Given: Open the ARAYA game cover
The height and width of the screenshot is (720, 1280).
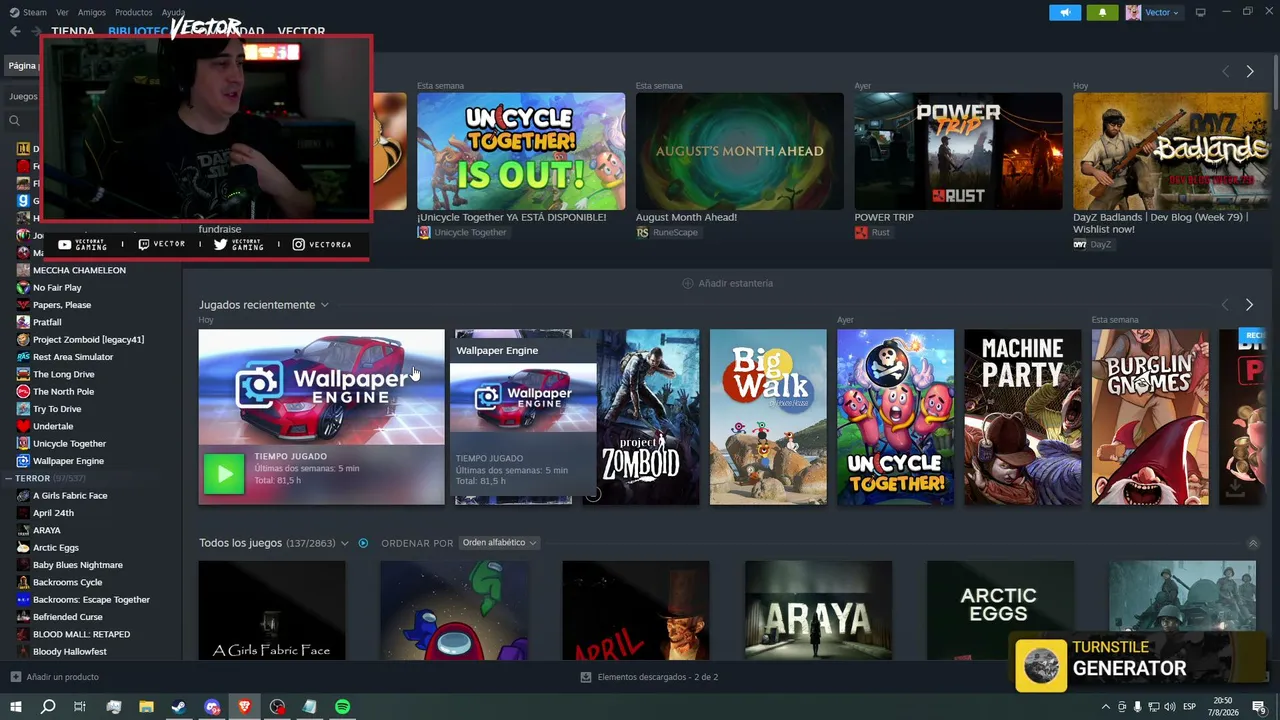Looking at the screenshot, I should click(818, 610).
